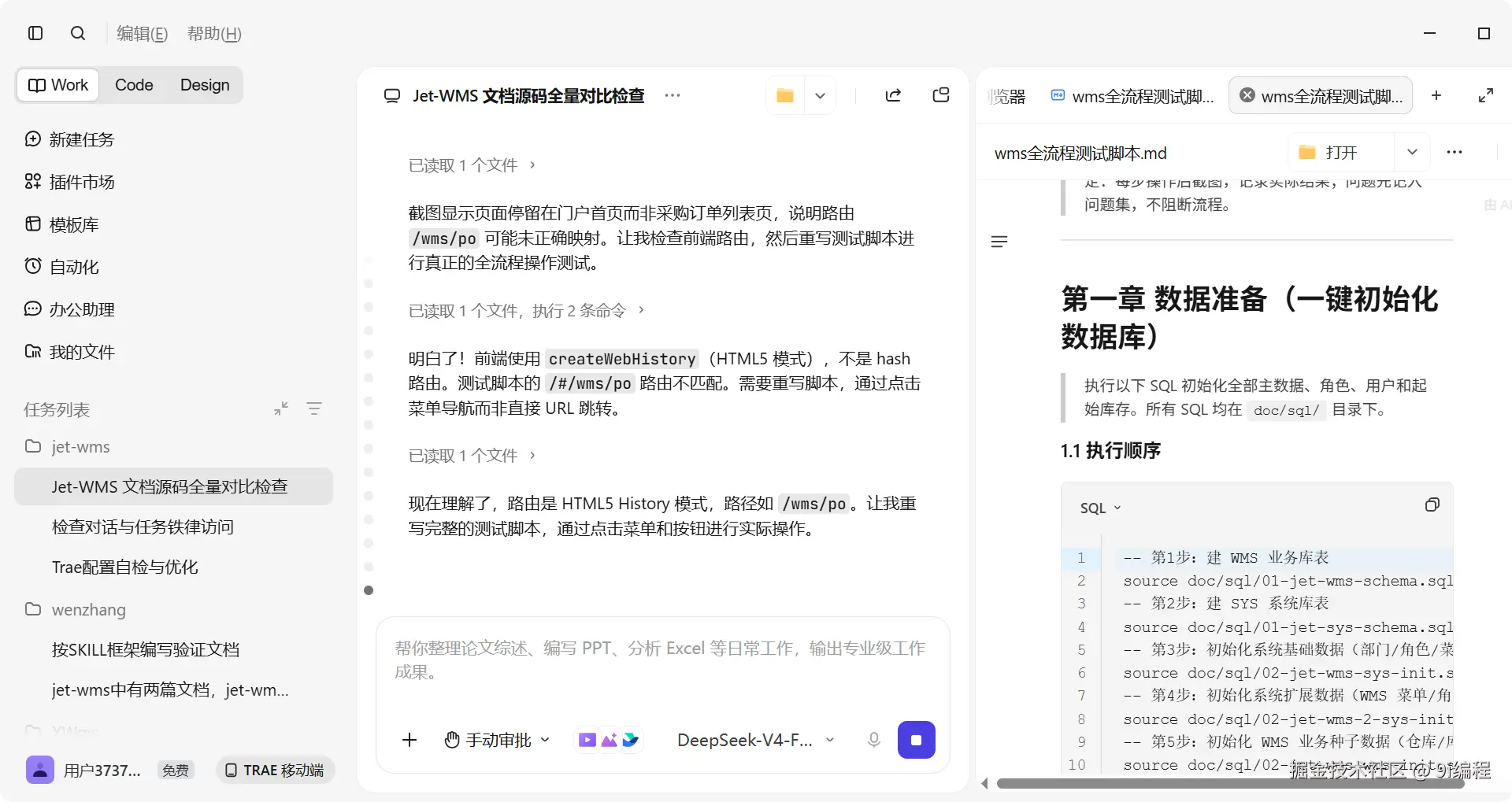The height and width of the screenshot is (802, 1512).
Task: Open 手动审批 approval mode dropdown
Action: point(496,740)
